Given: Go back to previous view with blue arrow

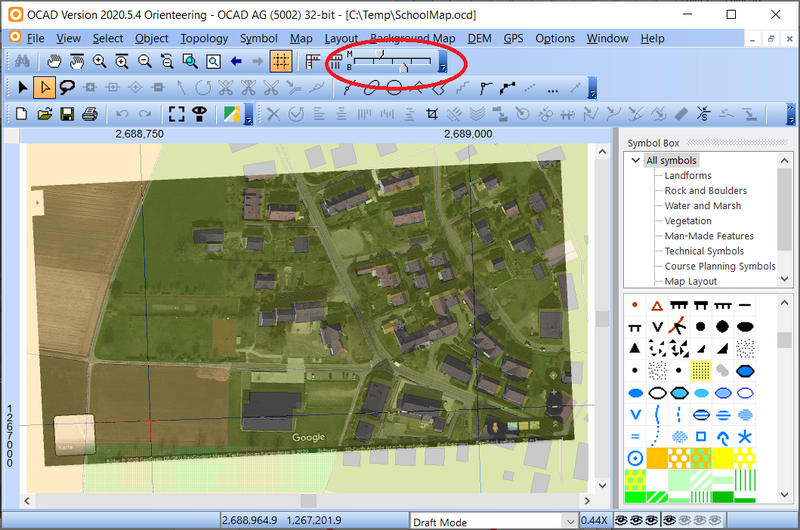Looking at the screenshot, I should point(236,62).
